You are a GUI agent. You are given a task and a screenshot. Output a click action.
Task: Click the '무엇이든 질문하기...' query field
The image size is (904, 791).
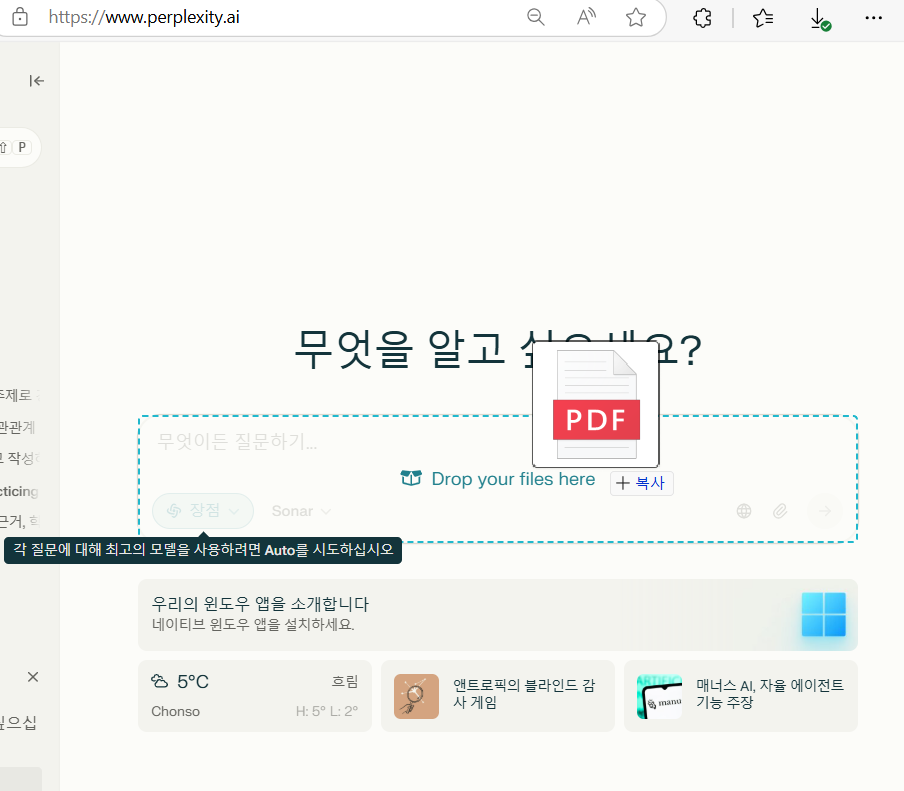[x=237, y=442]
